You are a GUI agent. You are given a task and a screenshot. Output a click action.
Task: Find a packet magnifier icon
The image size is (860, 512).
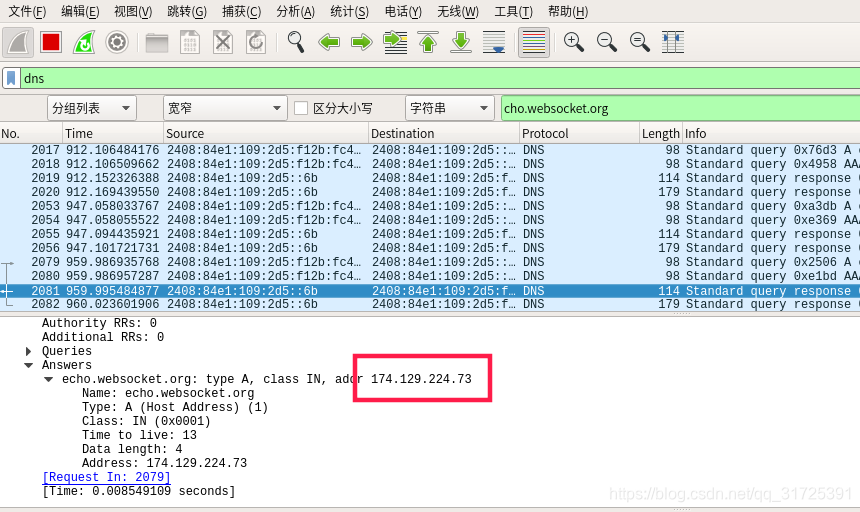296,42
